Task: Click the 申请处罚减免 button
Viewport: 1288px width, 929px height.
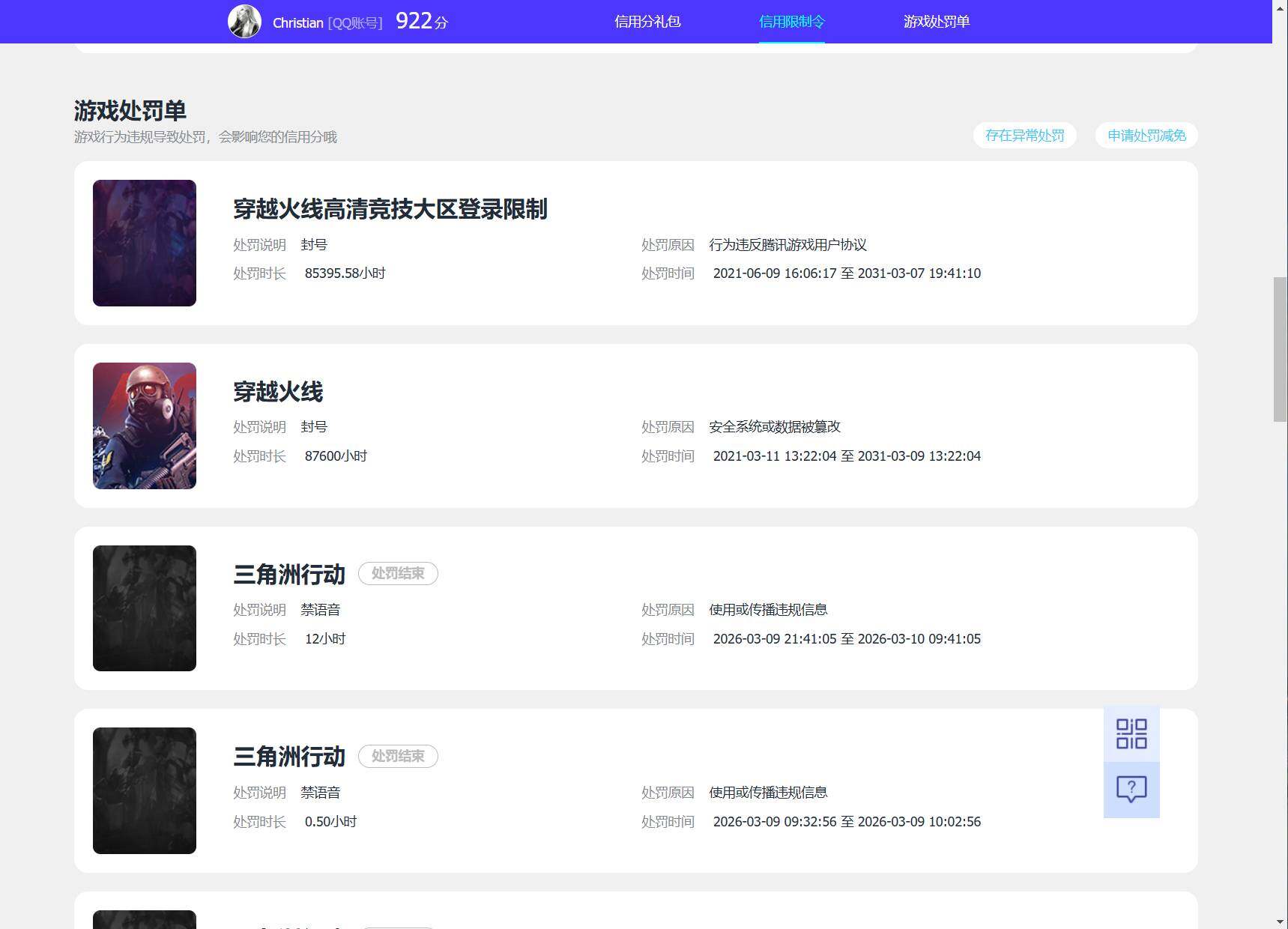Action: point(1146,136)
